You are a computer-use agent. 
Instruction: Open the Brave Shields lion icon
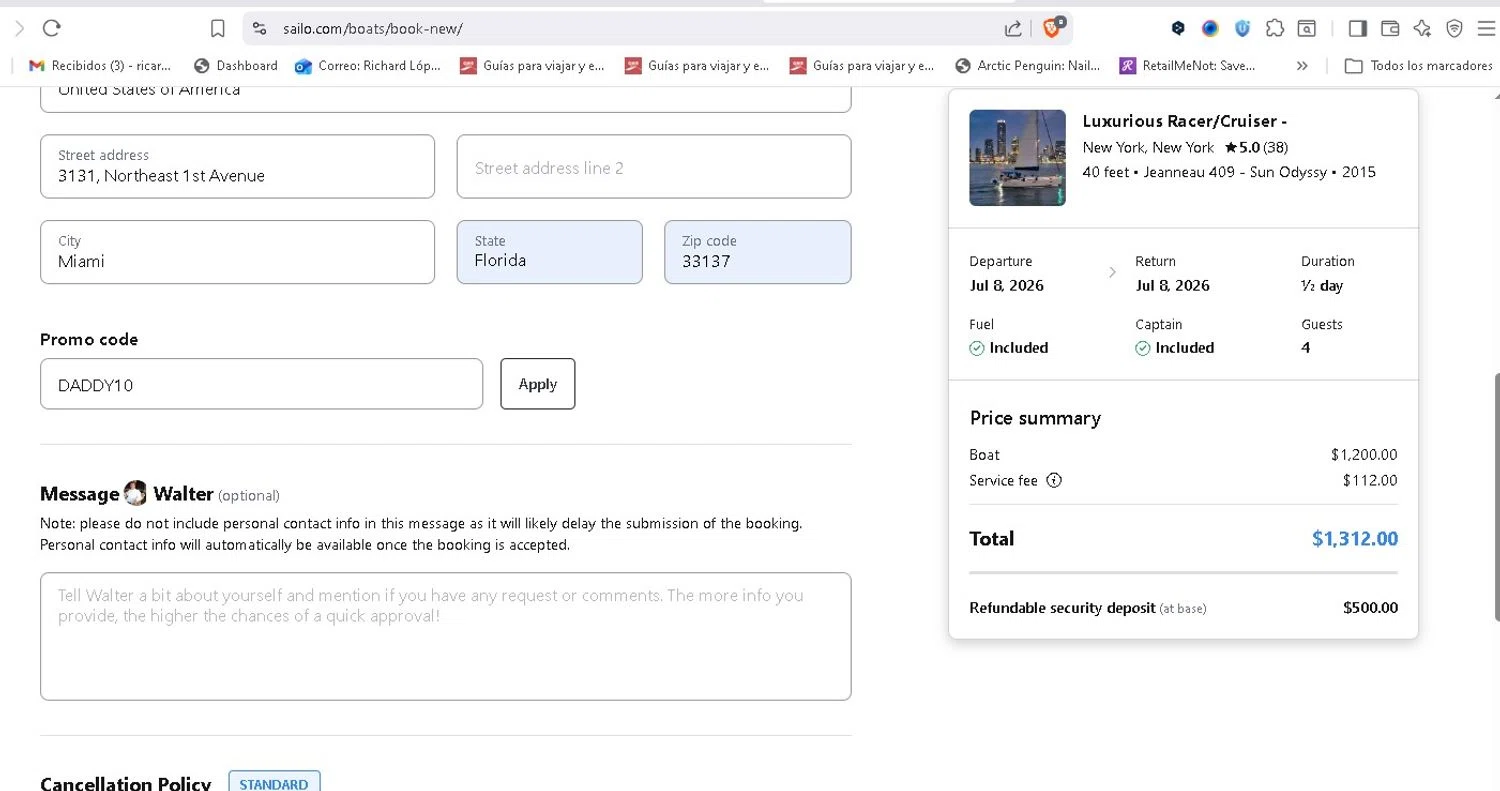[1053, 28]
